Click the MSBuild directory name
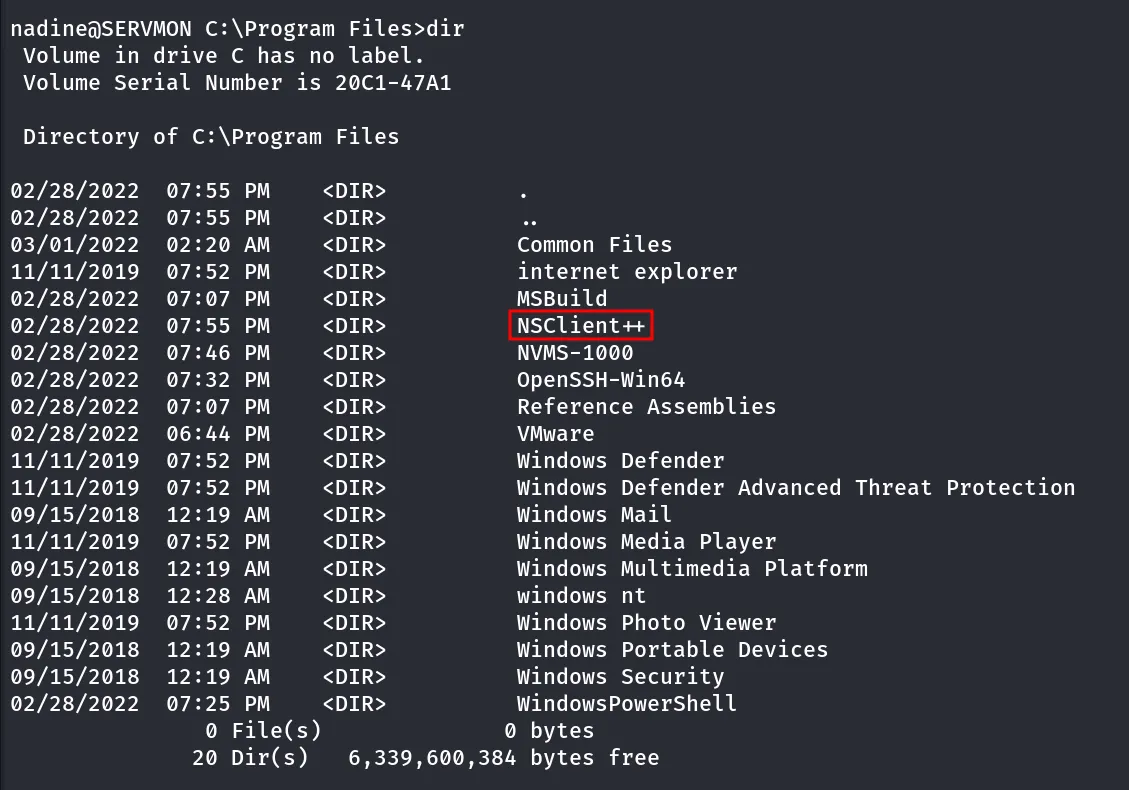The image size is (1129, 790). 562,299
